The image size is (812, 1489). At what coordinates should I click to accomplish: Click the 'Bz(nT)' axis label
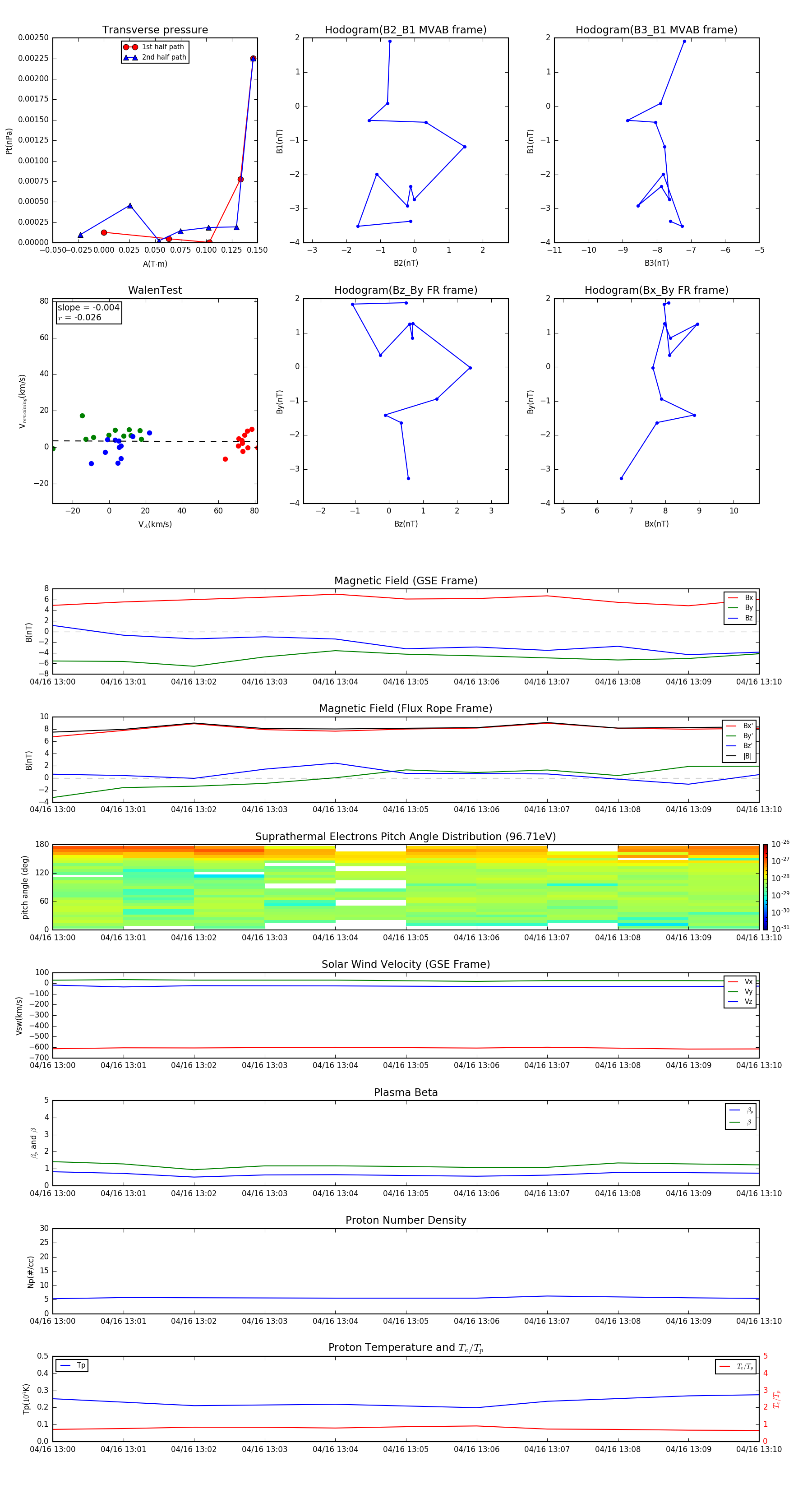tap(406, 524)
